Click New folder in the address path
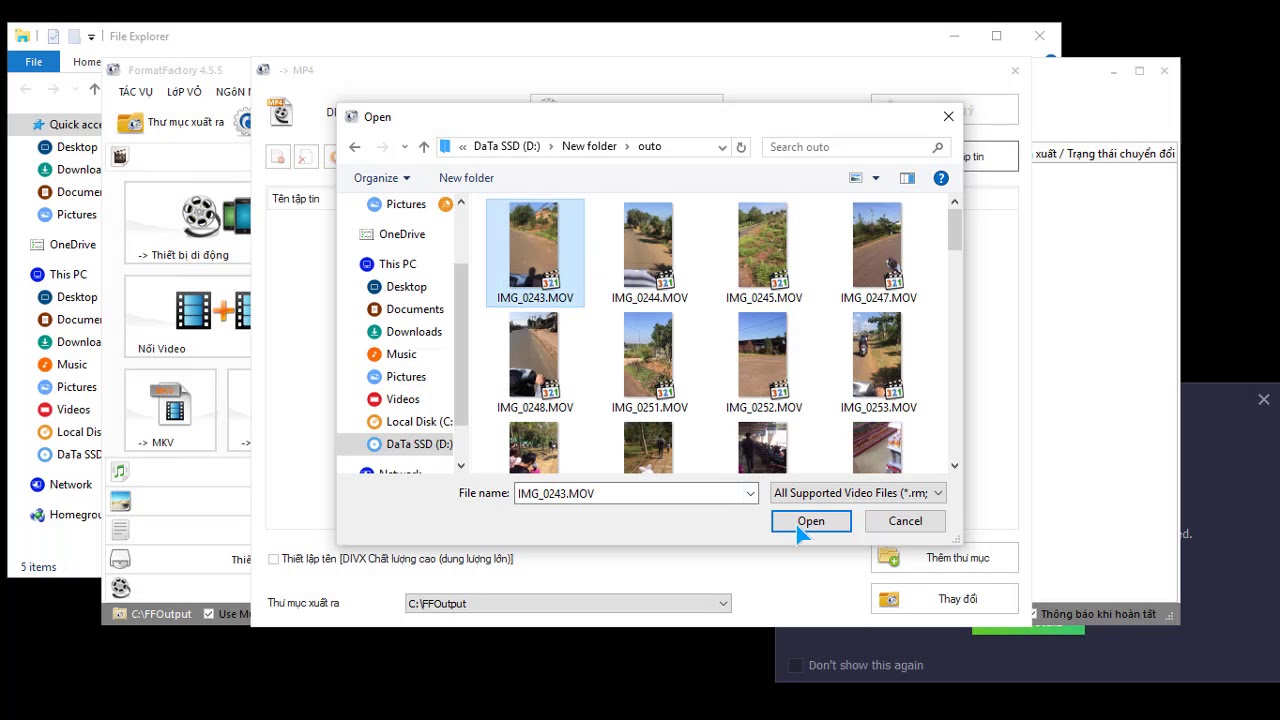Image resolution: width=1280 pixels, height=720 pixels. point(589,146)
